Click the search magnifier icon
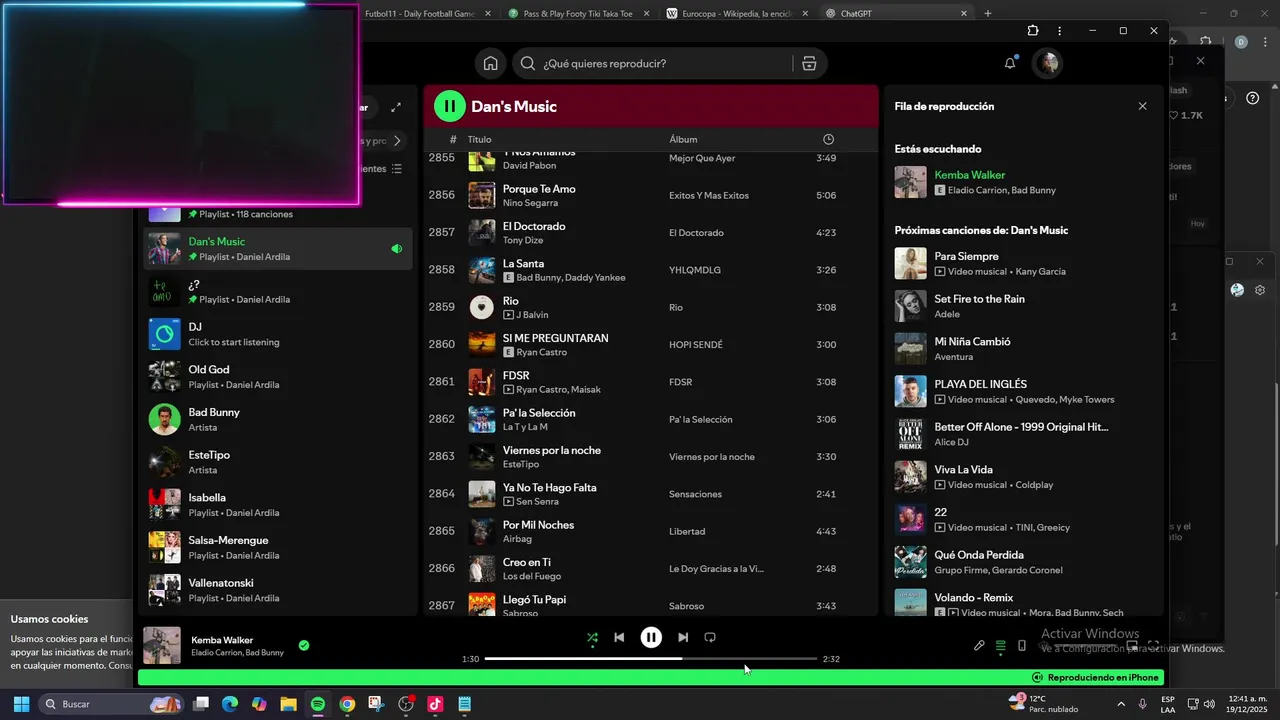 [529, 63]
